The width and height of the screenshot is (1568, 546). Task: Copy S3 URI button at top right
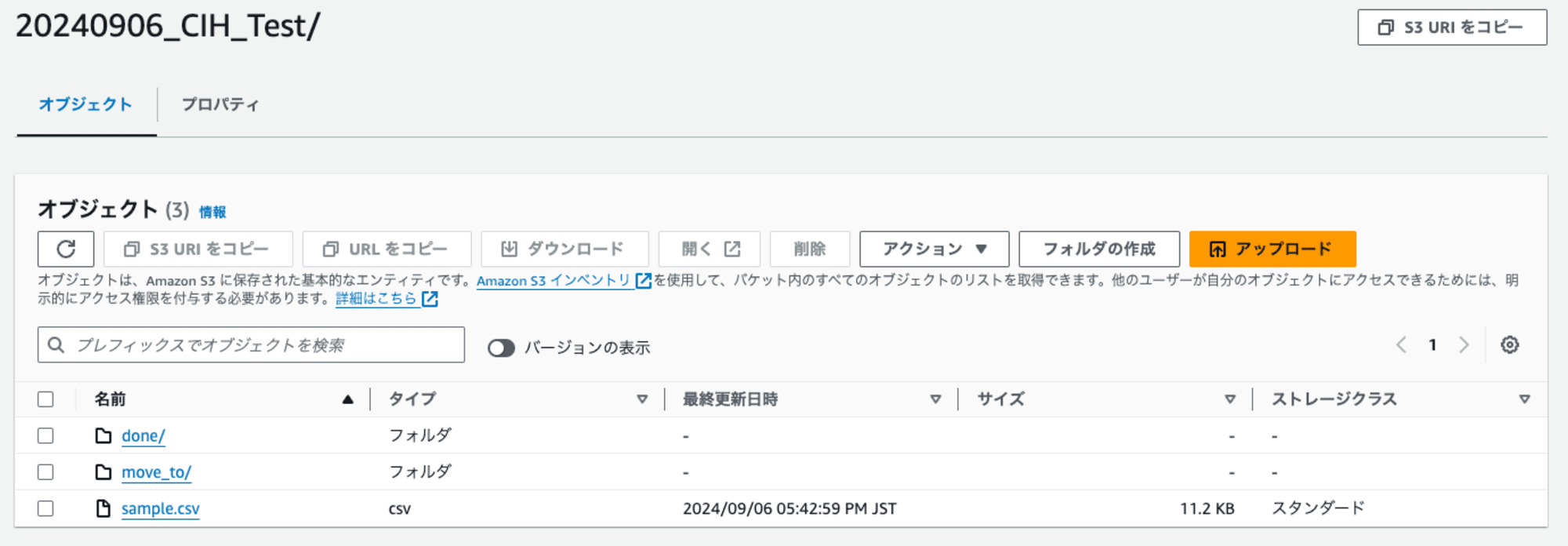point(1452,27)
